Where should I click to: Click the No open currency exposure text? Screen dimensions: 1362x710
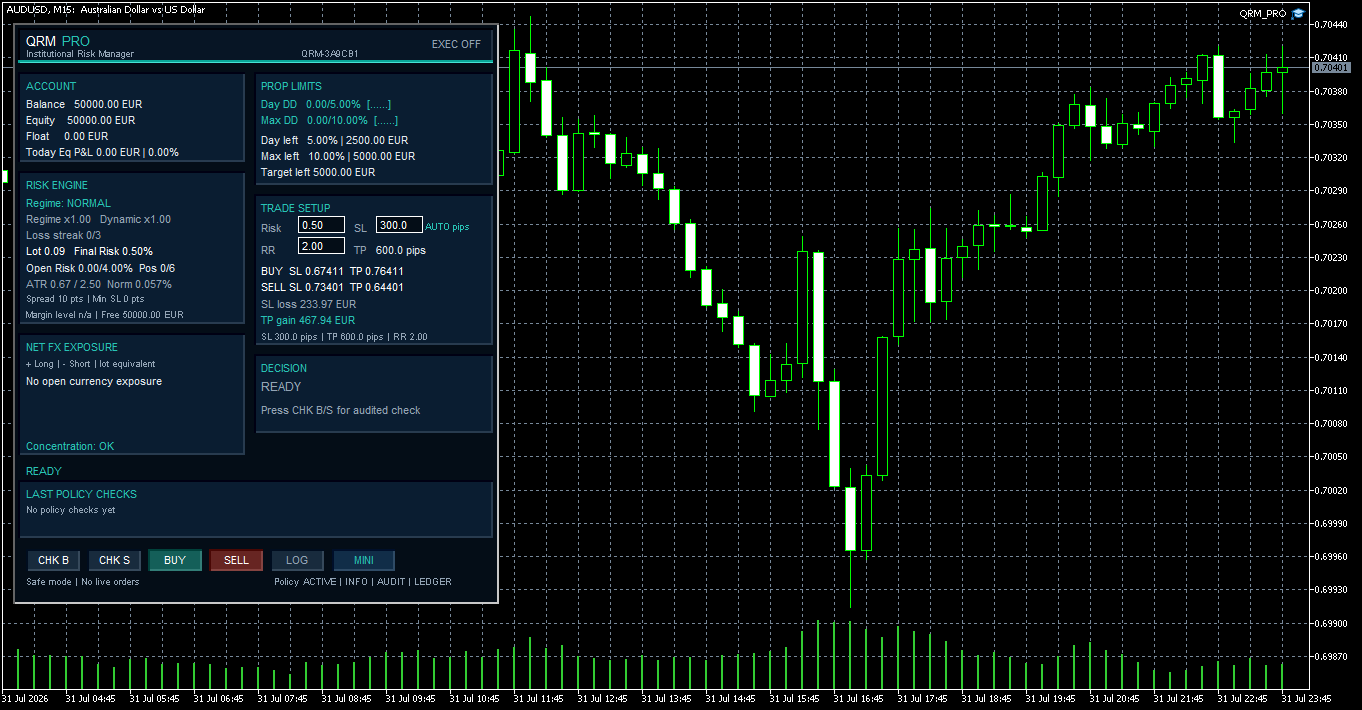(x=94, y=381)
